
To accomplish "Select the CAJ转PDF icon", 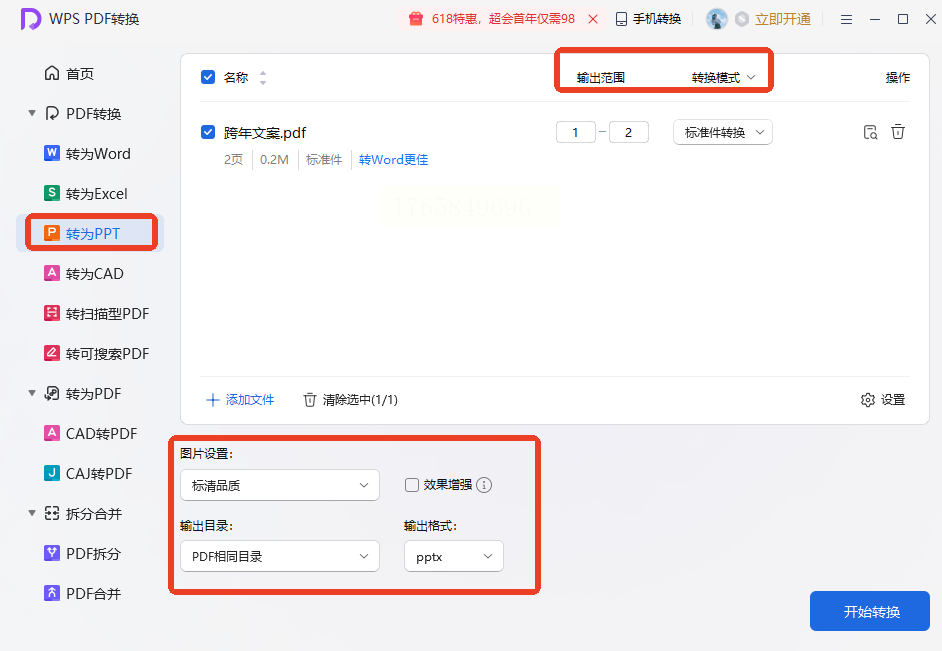I will (x=52, y=473).
